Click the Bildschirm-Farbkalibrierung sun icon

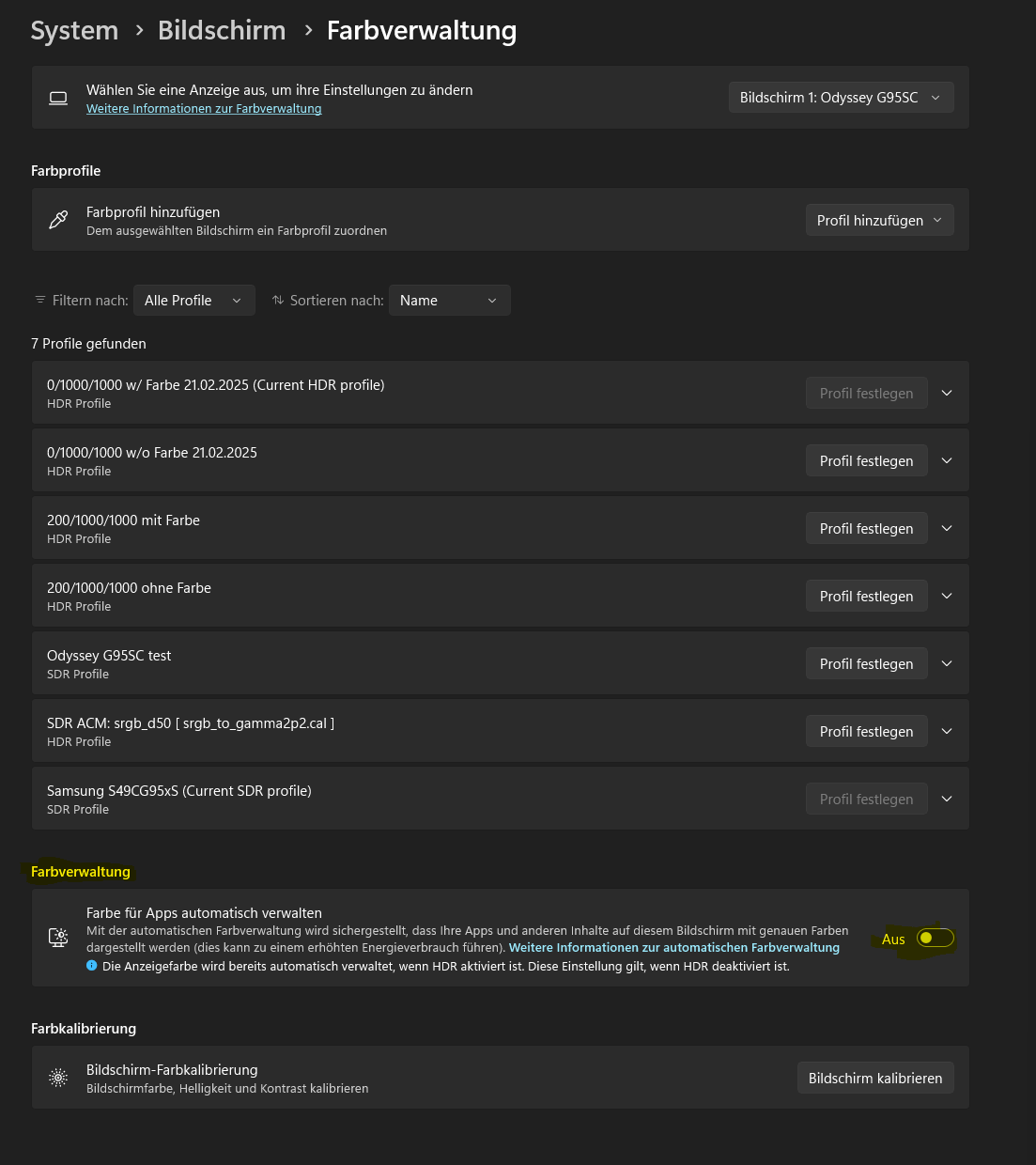(58, 1078)
